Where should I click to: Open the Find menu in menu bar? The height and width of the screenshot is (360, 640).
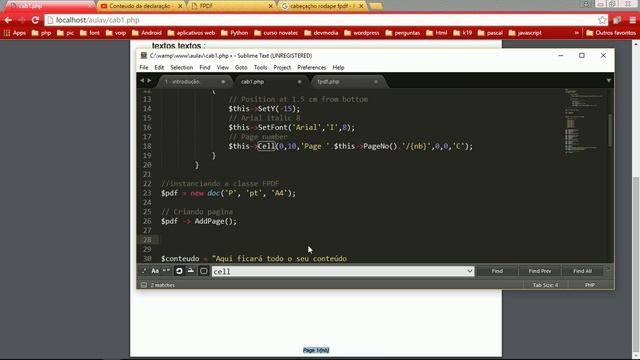(x=205, y=67)
